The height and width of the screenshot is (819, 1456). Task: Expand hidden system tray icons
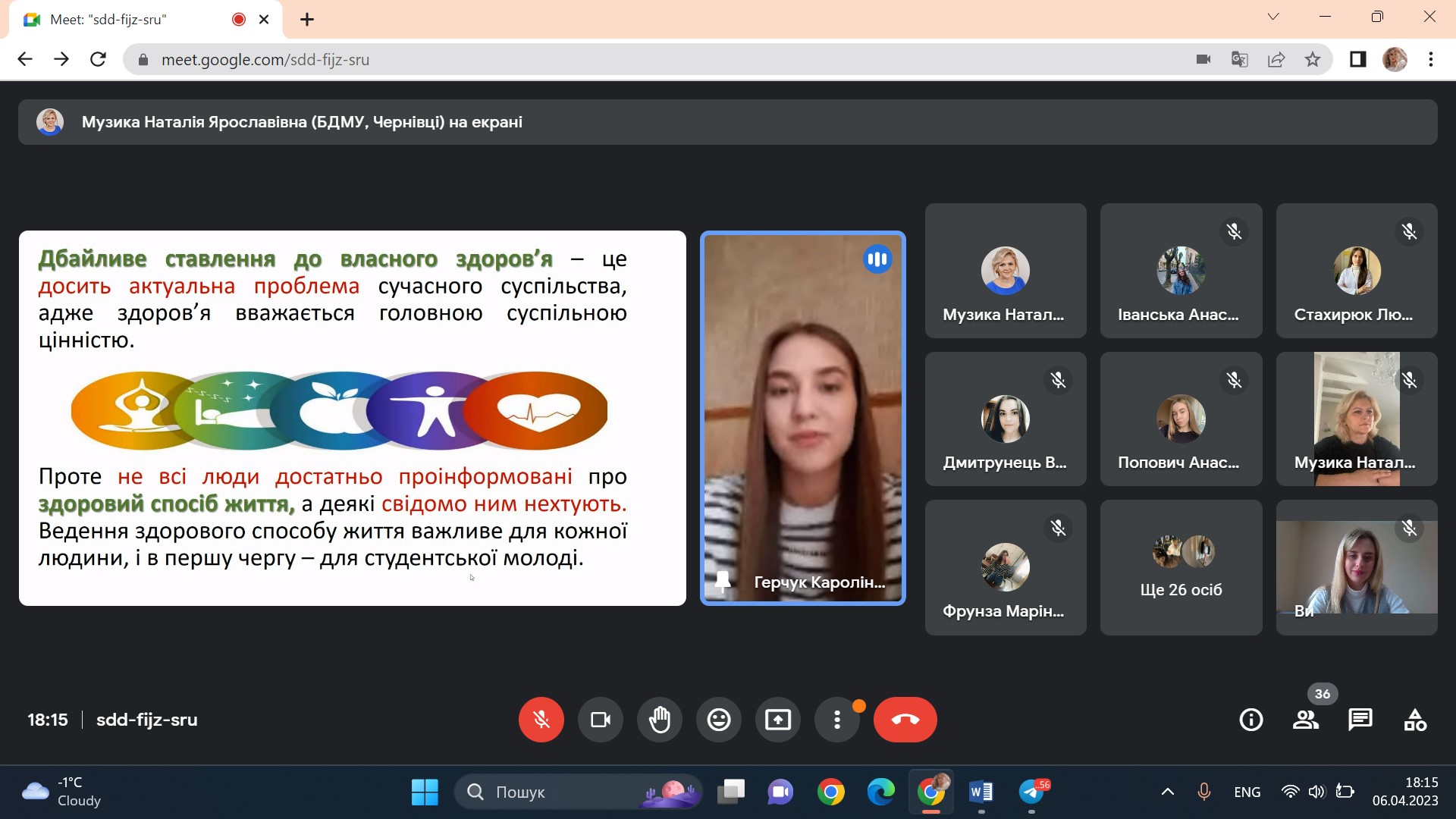[x=1167, y=792]
